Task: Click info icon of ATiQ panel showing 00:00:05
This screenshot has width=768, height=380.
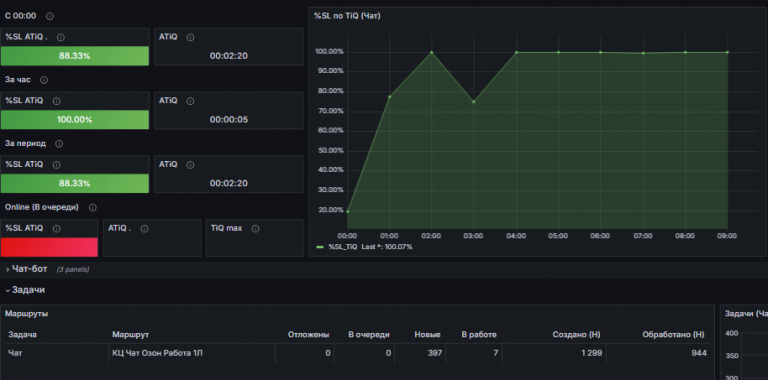Action: [190, 101]
